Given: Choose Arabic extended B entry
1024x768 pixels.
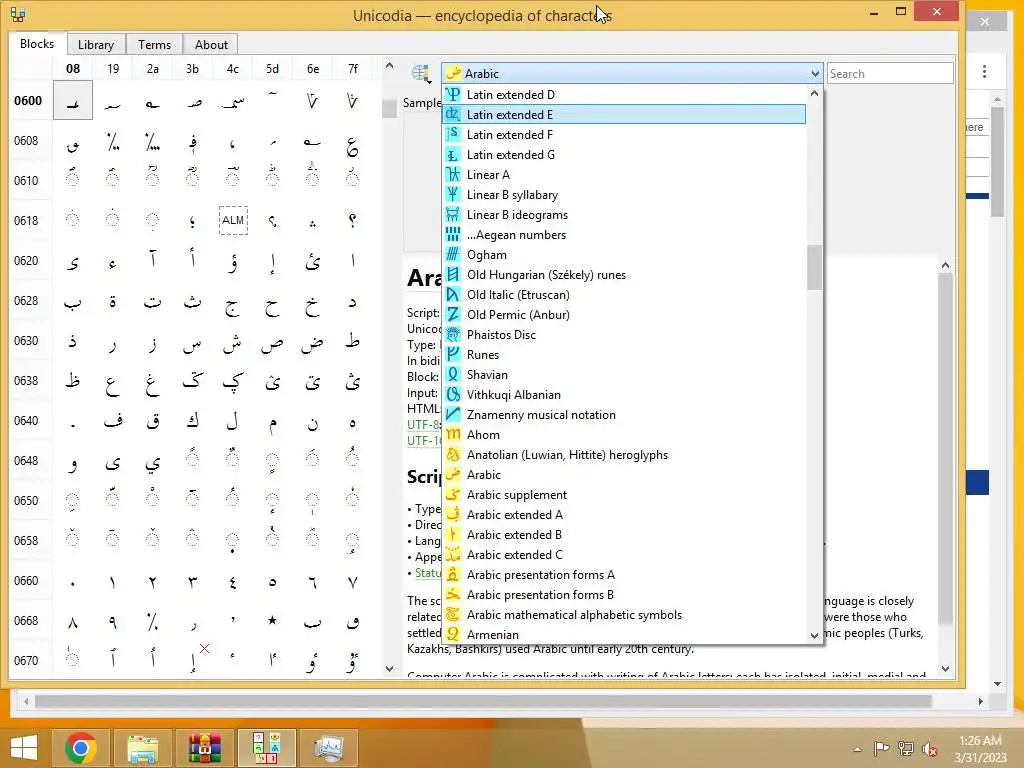Looking at the screenshot, I should [624, 535].
